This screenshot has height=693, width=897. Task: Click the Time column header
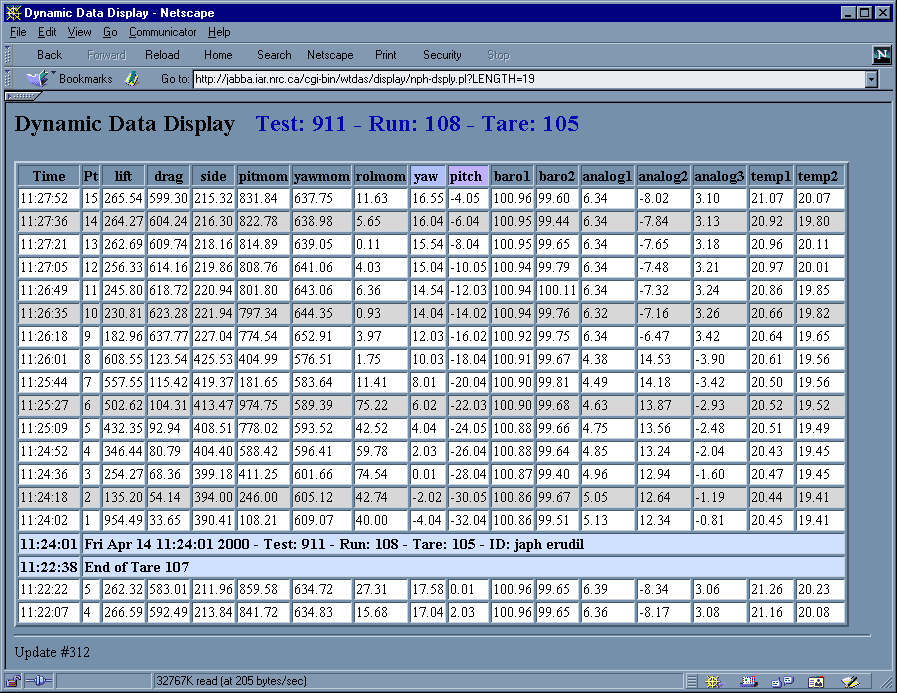(x=49, y=176)
